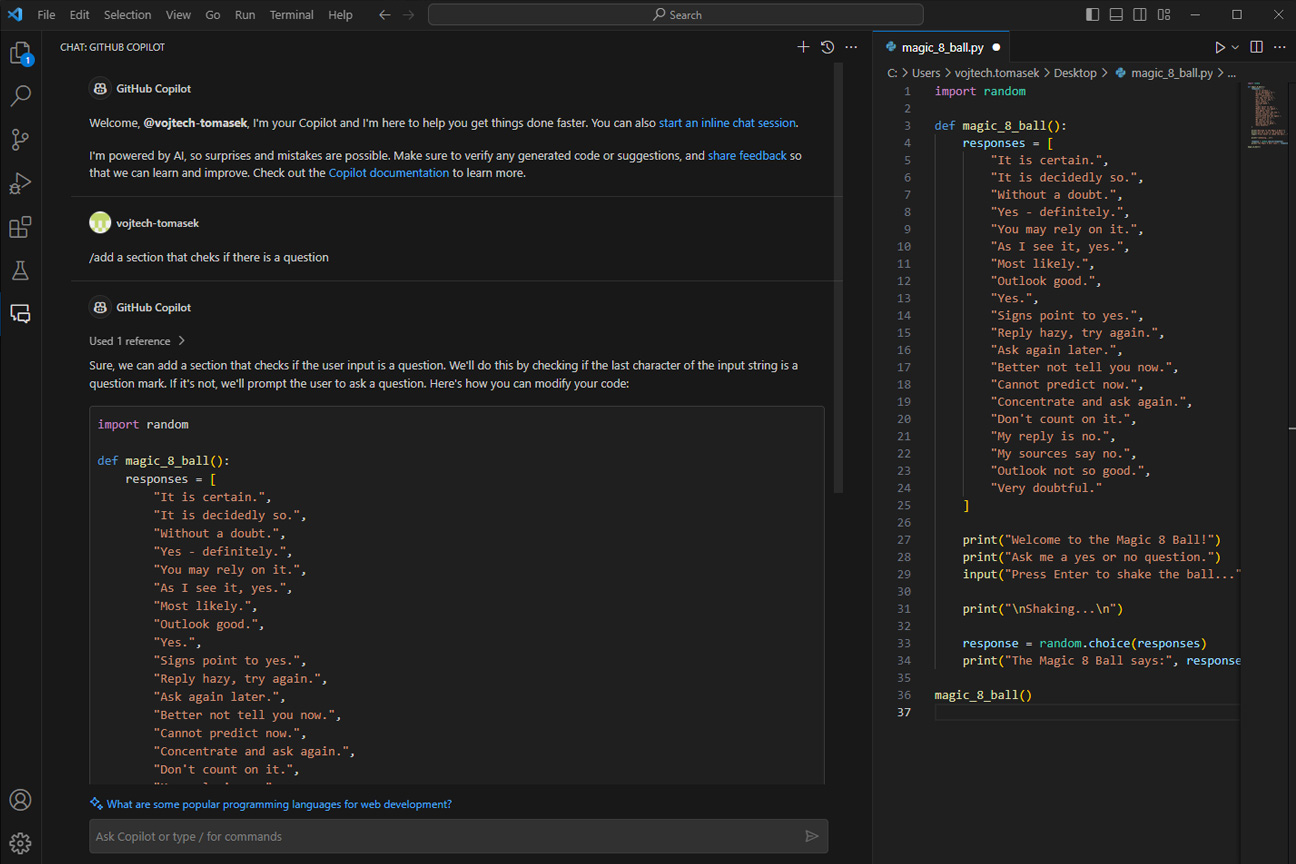Click the chat panel vertical scrollbar
Viewport: 1296px width, 864px height.
pyautogui.click(x=839, y=278)
